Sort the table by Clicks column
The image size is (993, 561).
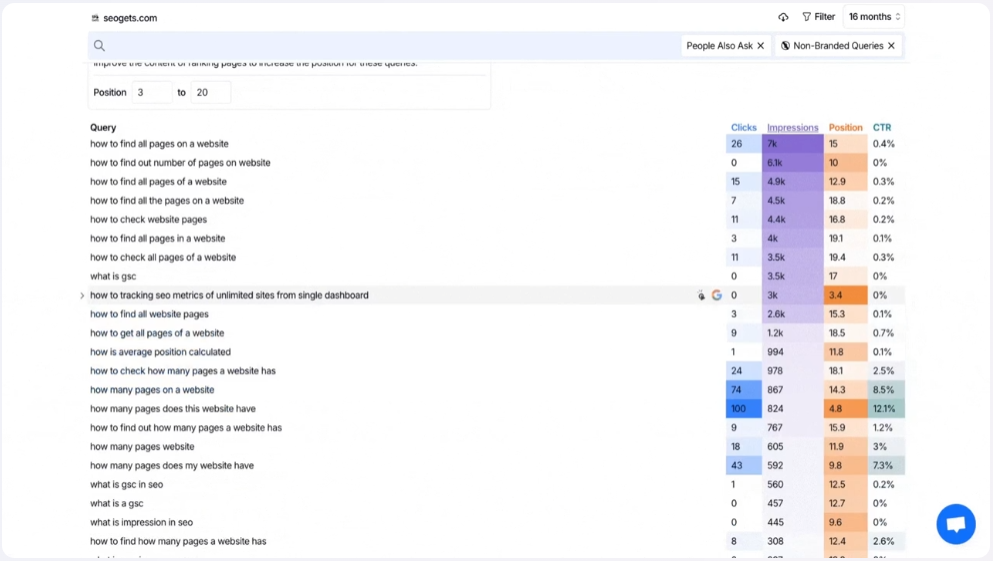tap(743, 128)
